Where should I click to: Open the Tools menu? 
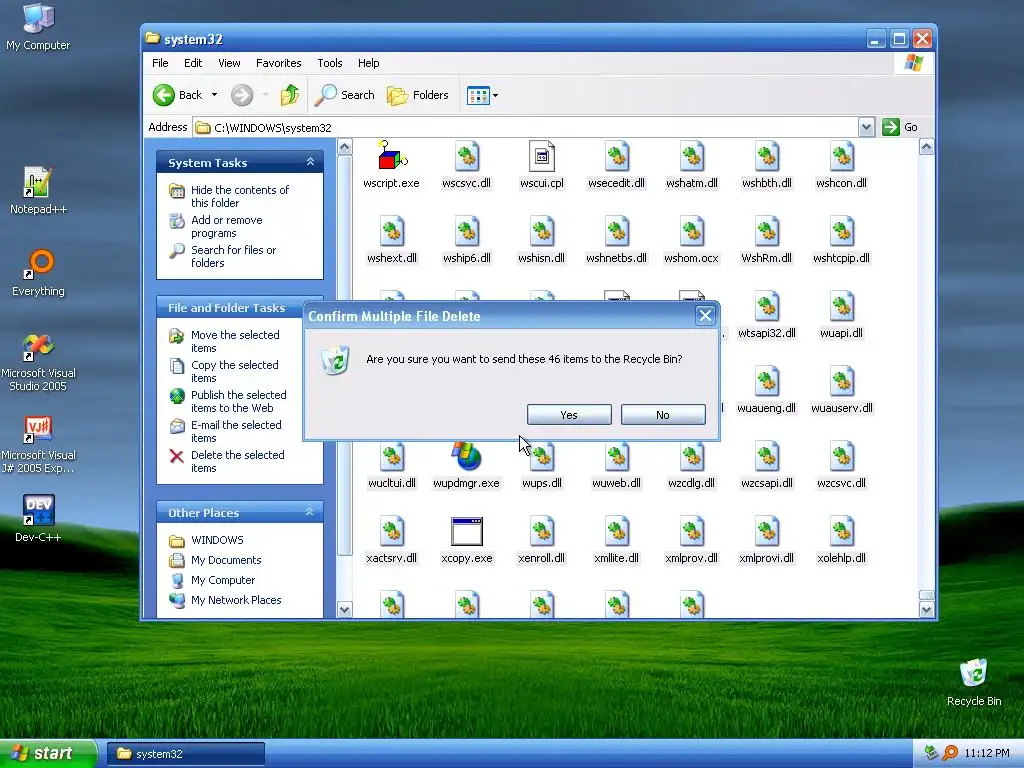[x=330, y=63]
